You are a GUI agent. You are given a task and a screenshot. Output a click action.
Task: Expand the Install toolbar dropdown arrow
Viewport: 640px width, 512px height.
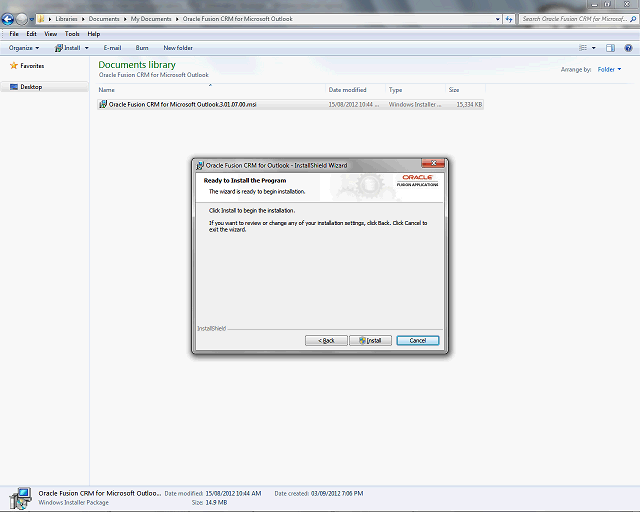(x=87, y=48)
